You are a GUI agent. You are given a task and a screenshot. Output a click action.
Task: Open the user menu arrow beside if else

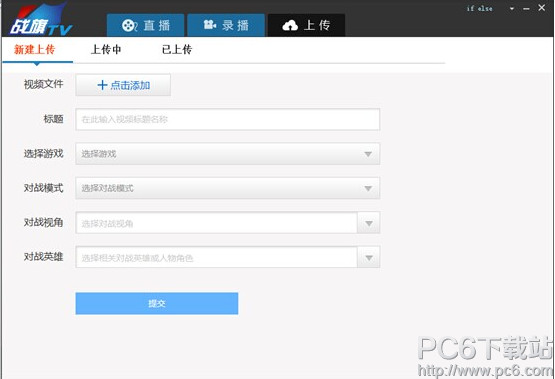pos(512,8)
